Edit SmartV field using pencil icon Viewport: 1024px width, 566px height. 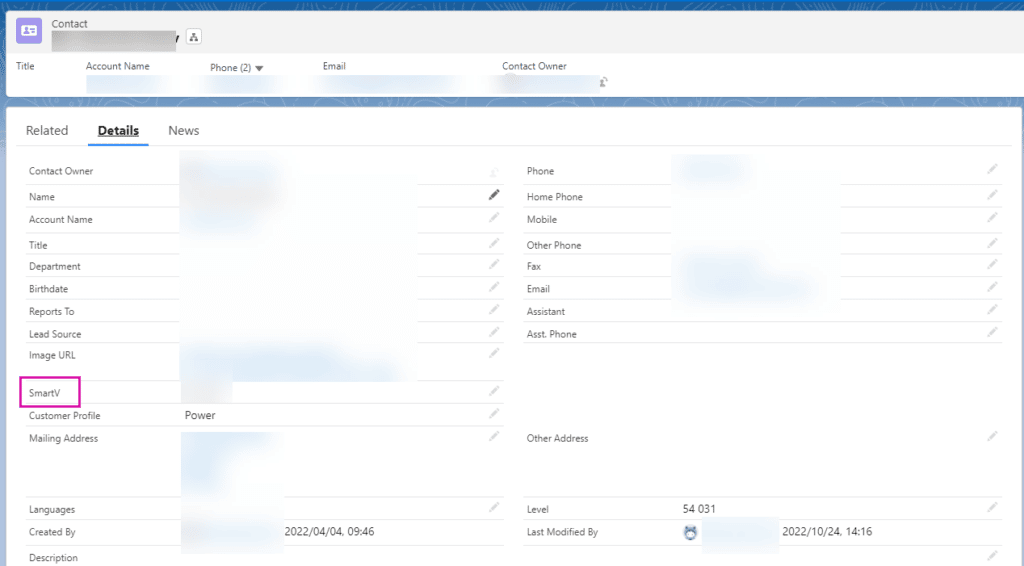494,391
